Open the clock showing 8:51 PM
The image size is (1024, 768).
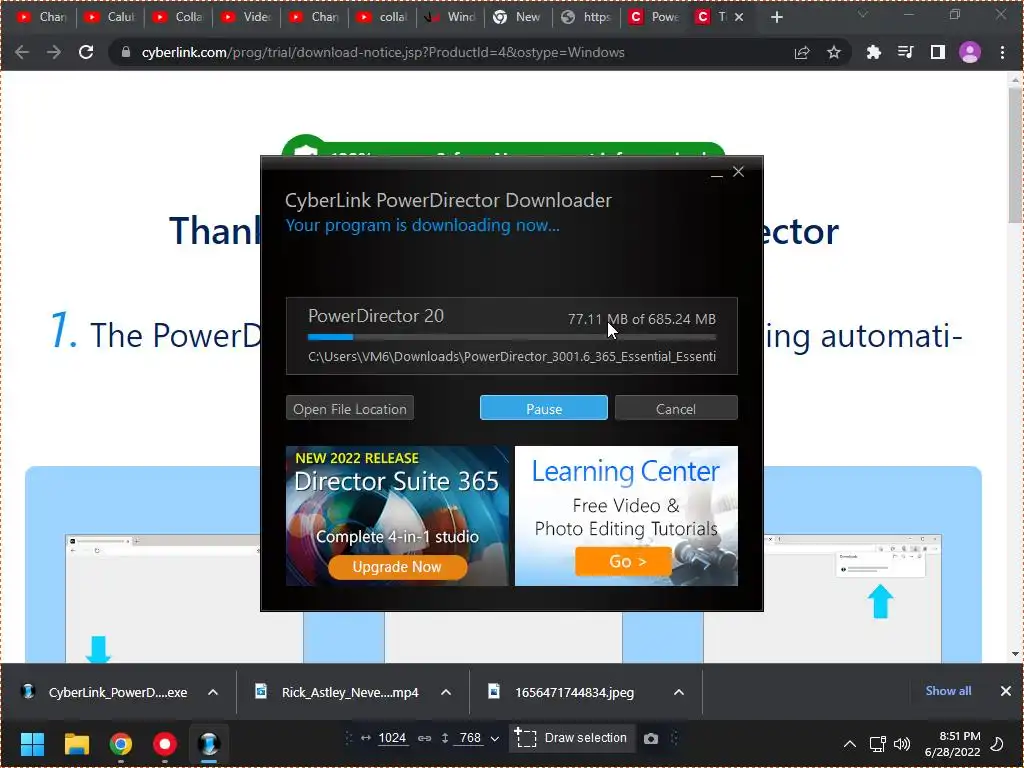tap(953, 744)
